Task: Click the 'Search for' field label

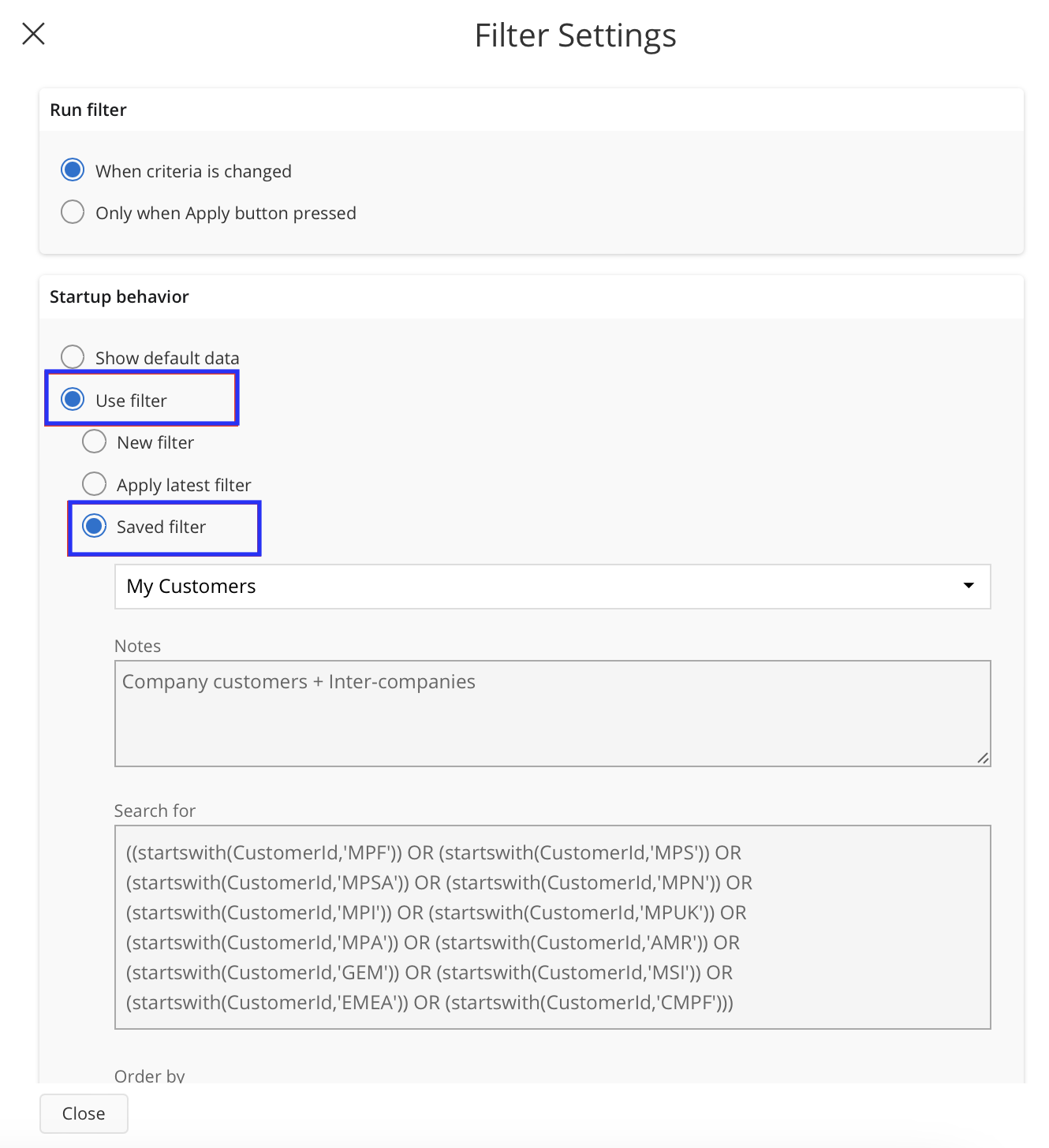Action: pyautogui.click(x=155, y=811)
